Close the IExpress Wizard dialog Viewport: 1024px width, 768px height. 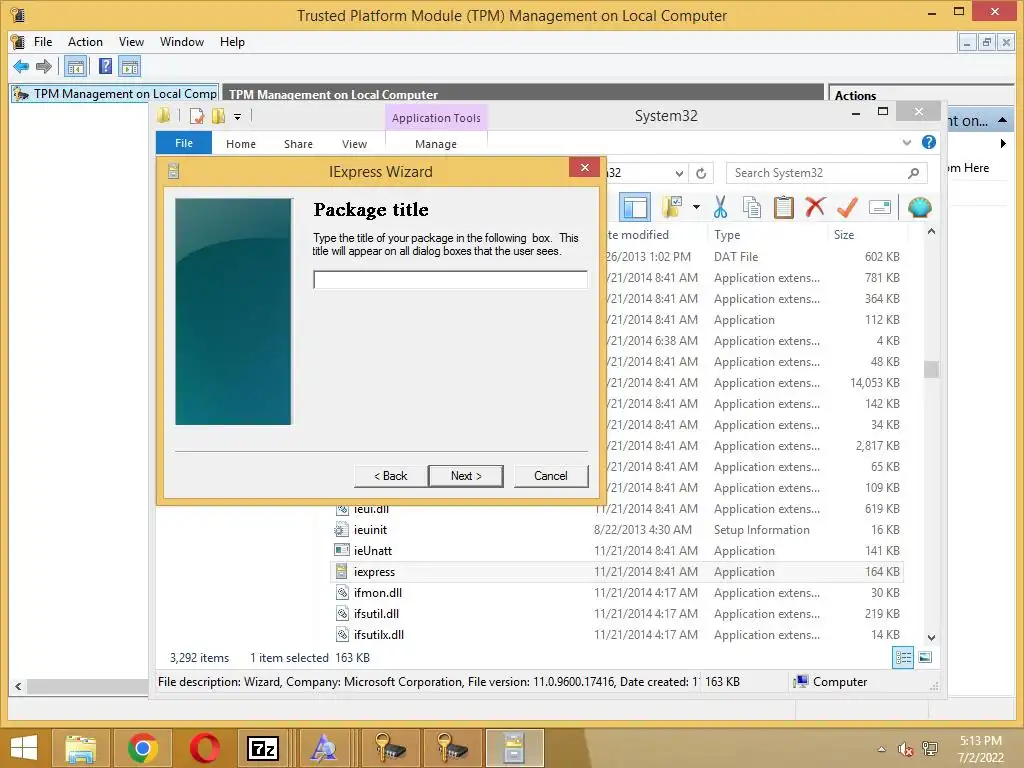click(x=584, y=168)
